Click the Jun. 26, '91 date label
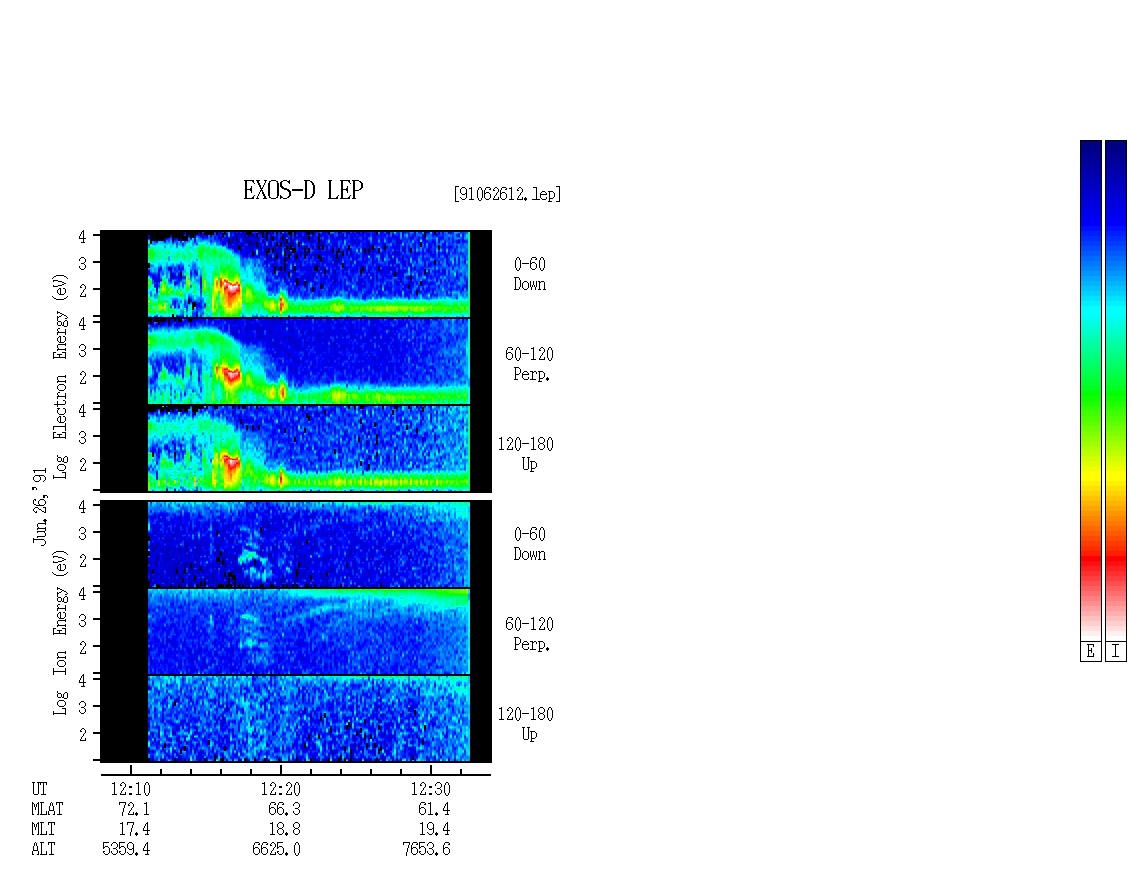The image size is (1130, 875). point(40,506)
